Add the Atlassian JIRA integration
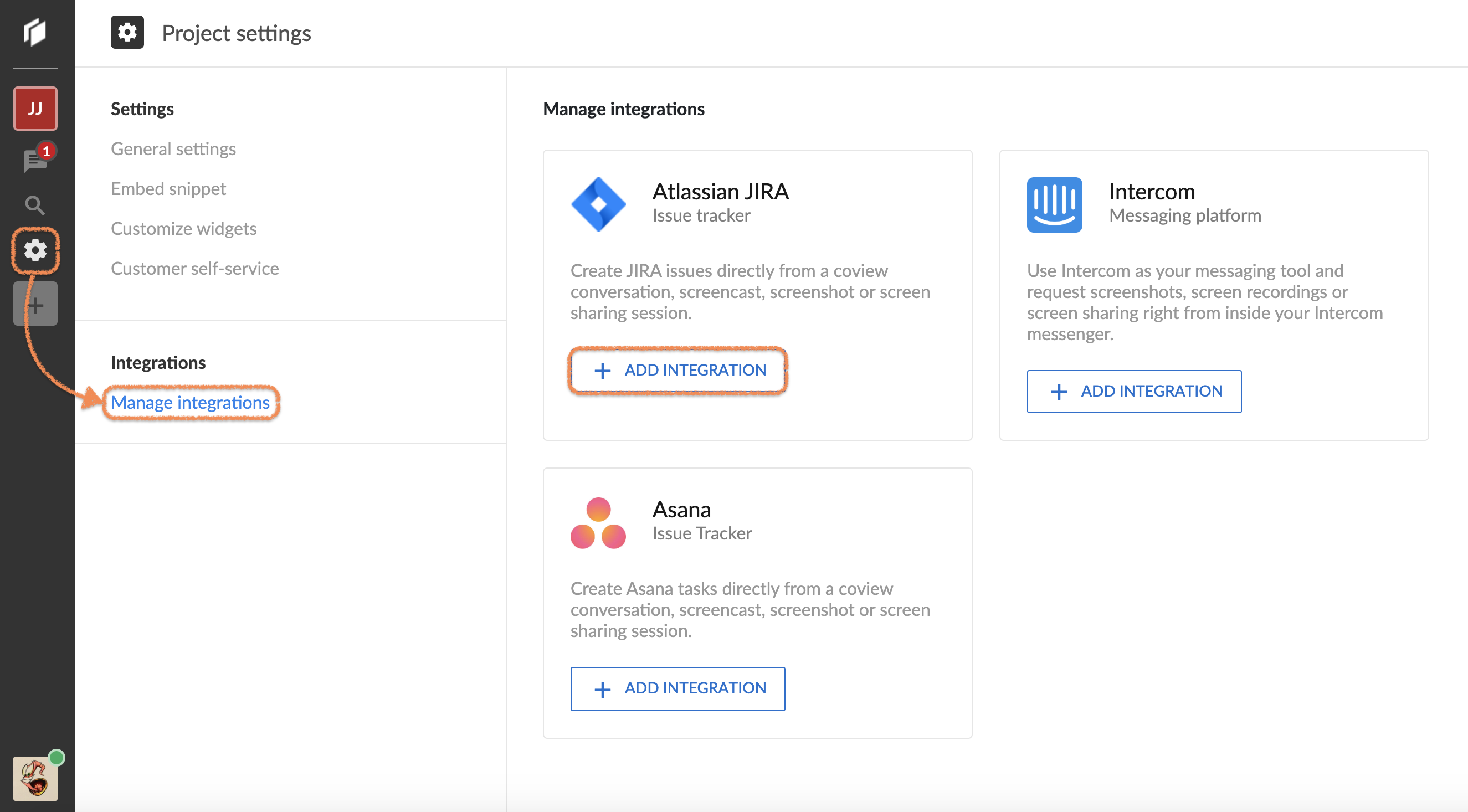The height and width of the screenshot is (812, 1468). point(677,370)
